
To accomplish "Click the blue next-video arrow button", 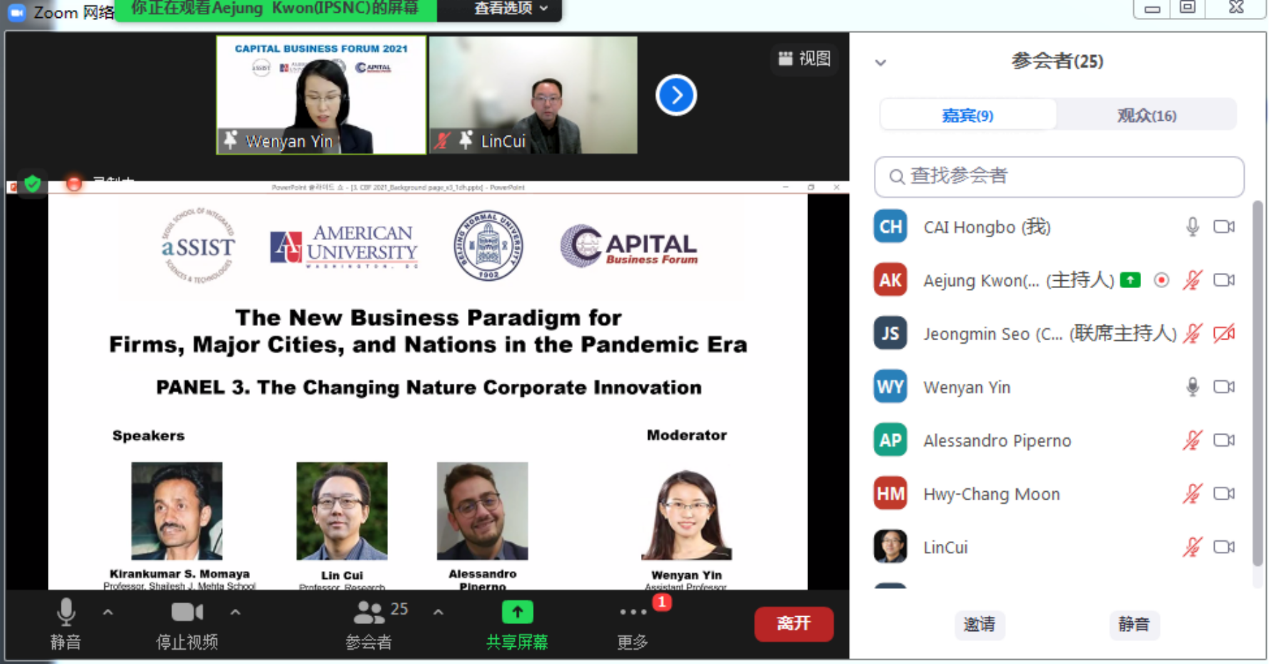I will [676, 95].
